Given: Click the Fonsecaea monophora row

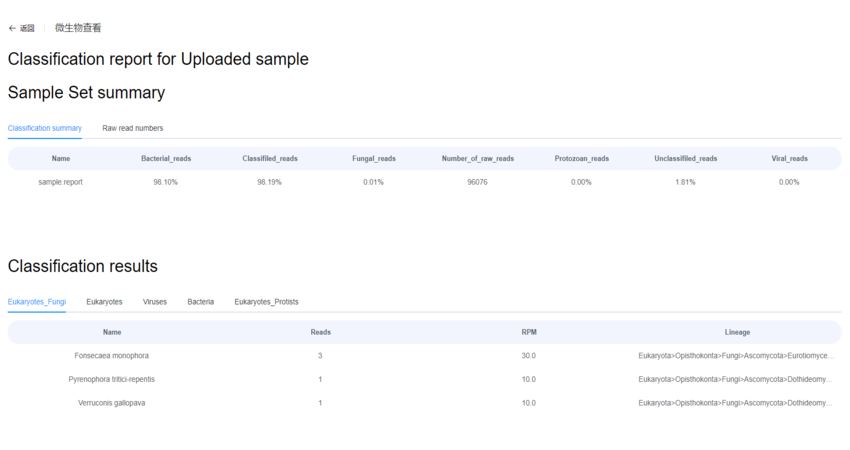Looking at the screenshot, I should pos(111,355).
